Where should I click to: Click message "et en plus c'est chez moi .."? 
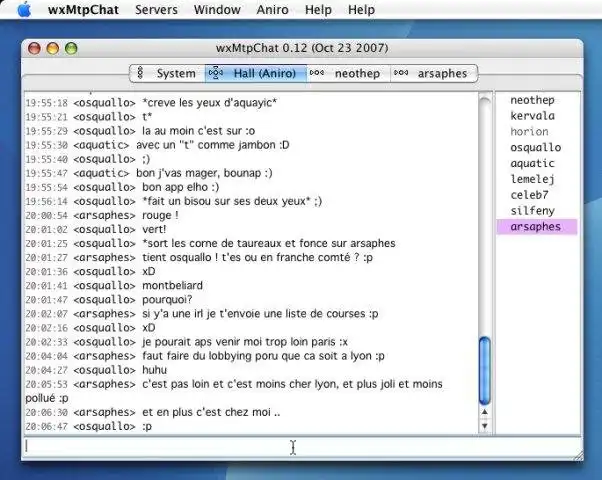pyautogui.click(x=211, y=412)
